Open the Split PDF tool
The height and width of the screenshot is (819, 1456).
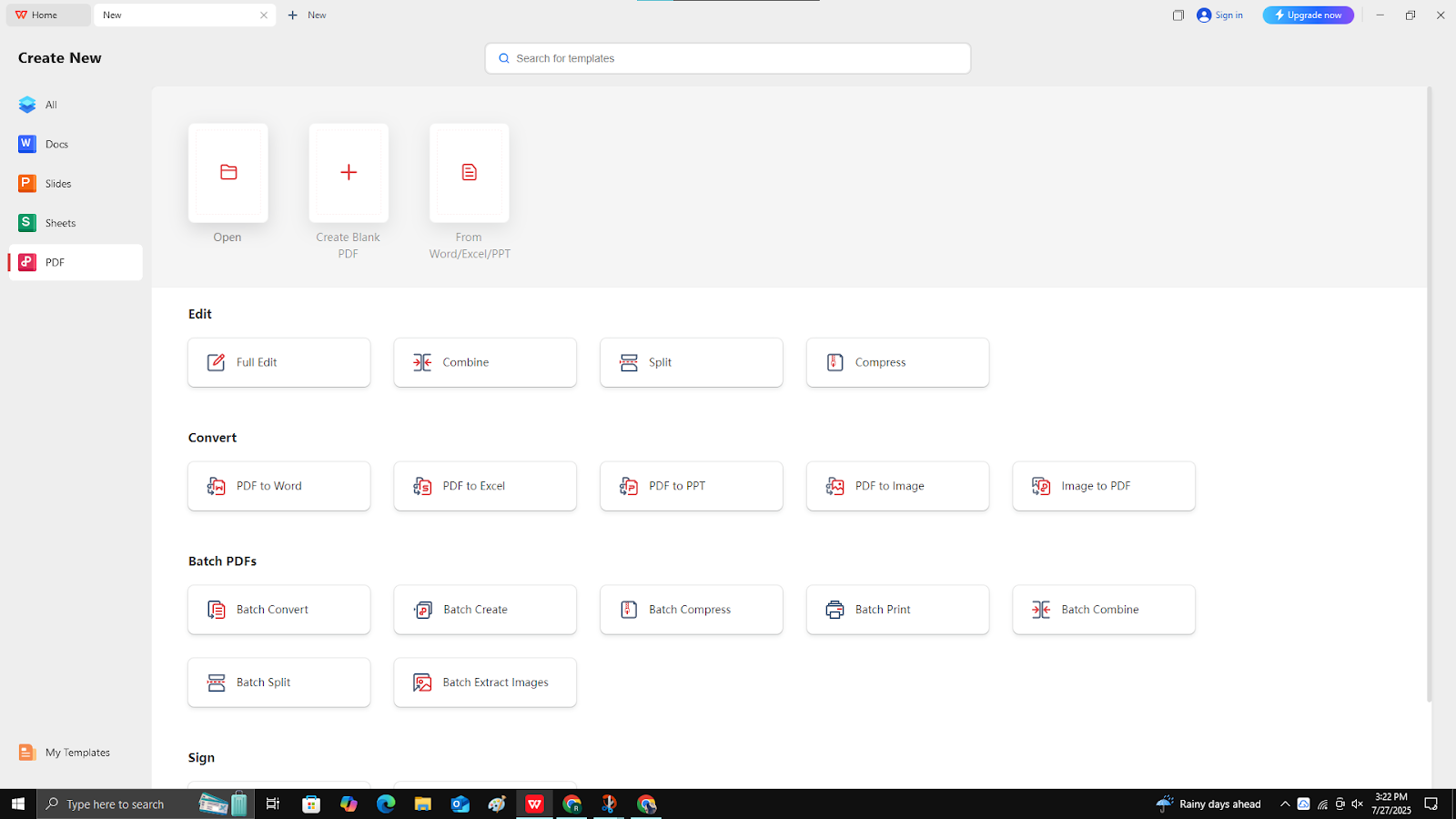(x=692, y=362)
